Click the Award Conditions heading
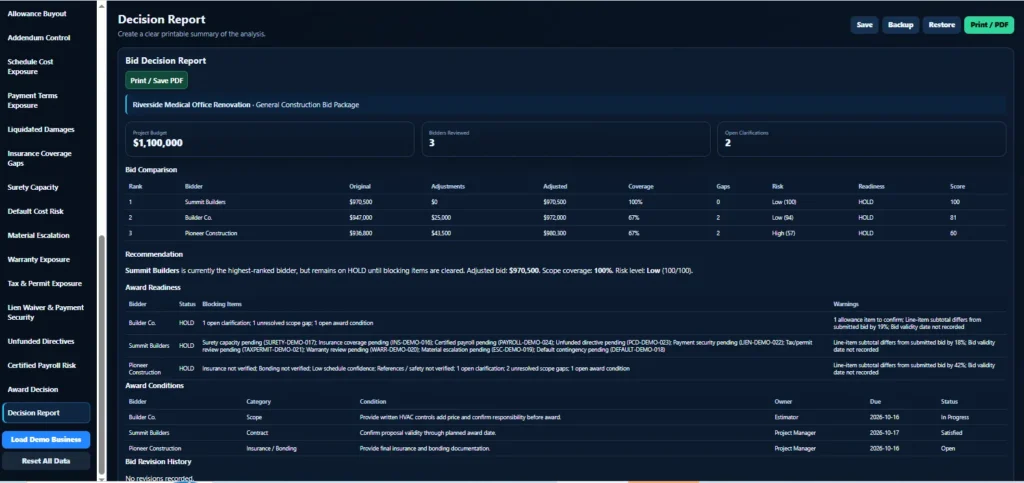This screenshot has width=1024, height=483. (x=154, y=386)
